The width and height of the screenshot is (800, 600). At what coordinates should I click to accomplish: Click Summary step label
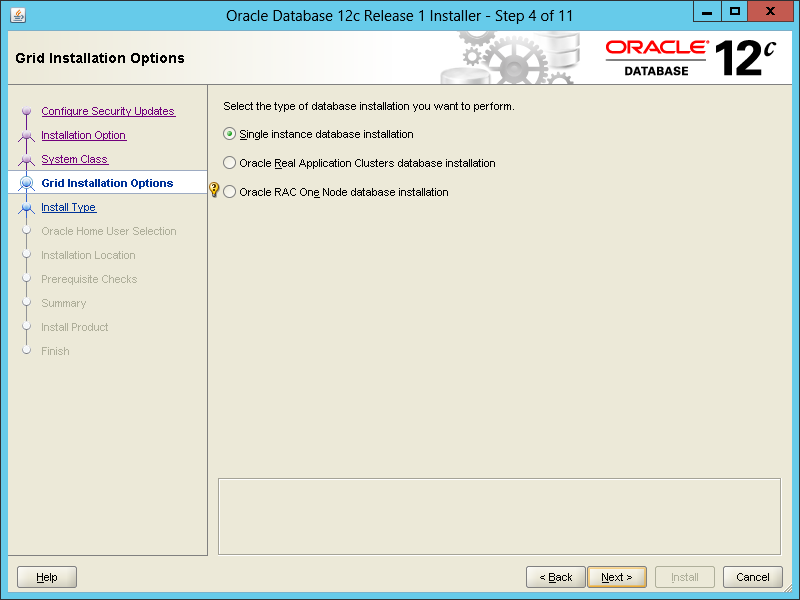pyautogui.click(x=64, y=303)
